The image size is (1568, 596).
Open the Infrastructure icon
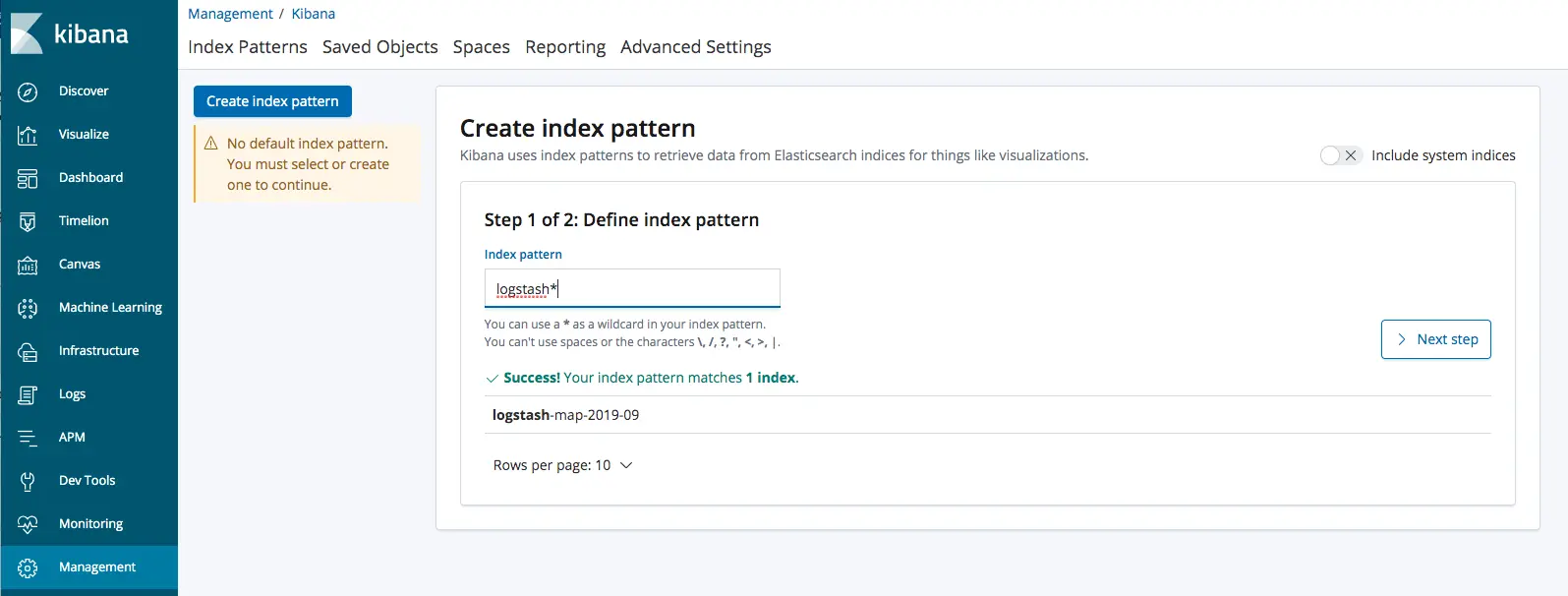coord(28,351)
